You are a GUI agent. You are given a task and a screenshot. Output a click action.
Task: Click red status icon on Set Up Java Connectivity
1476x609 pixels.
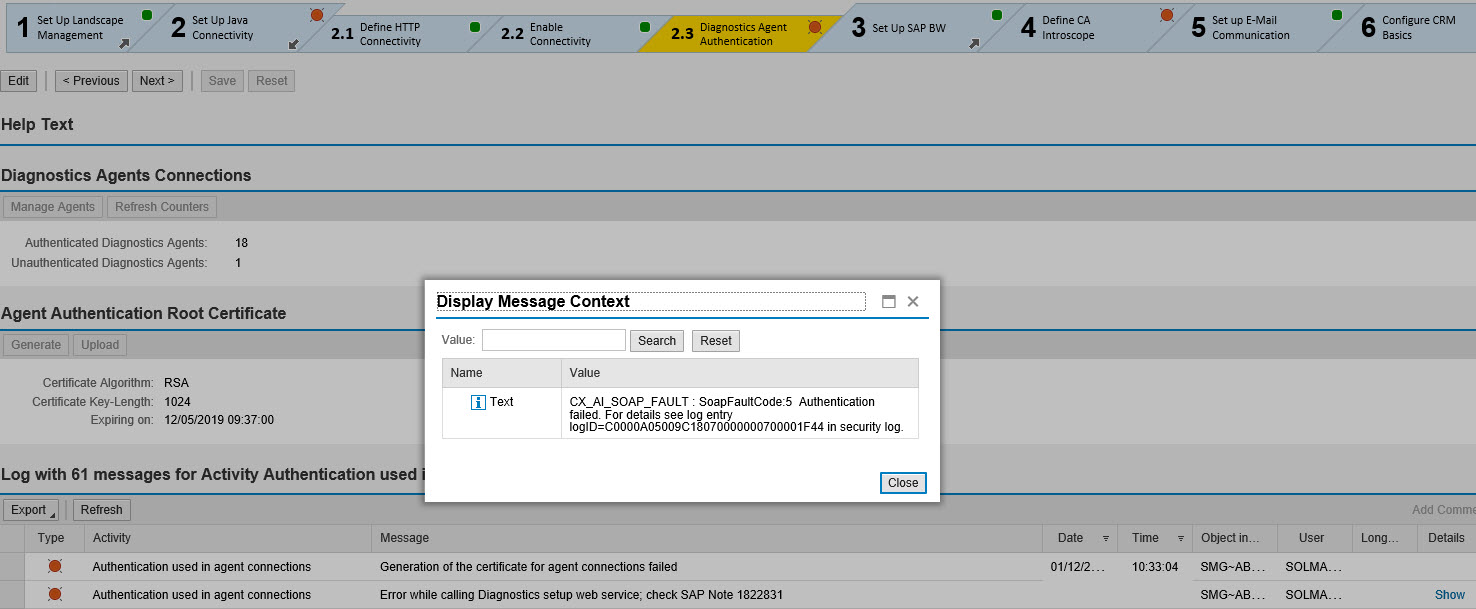click(x=317, y=15)
